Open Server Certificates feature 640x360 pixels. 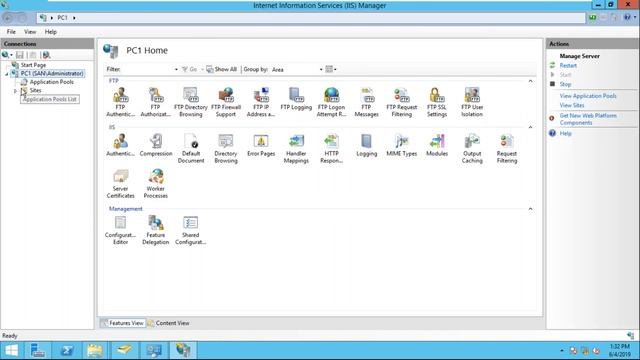click(120, 184)
